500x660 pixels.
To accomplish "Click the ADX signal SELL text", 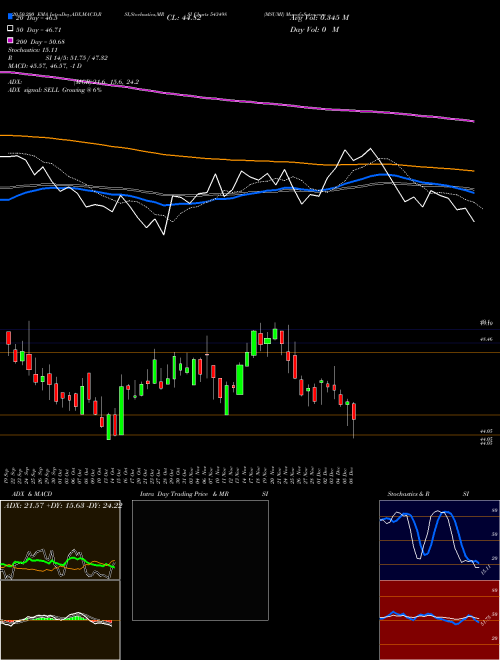I will [x=55, y=90].
